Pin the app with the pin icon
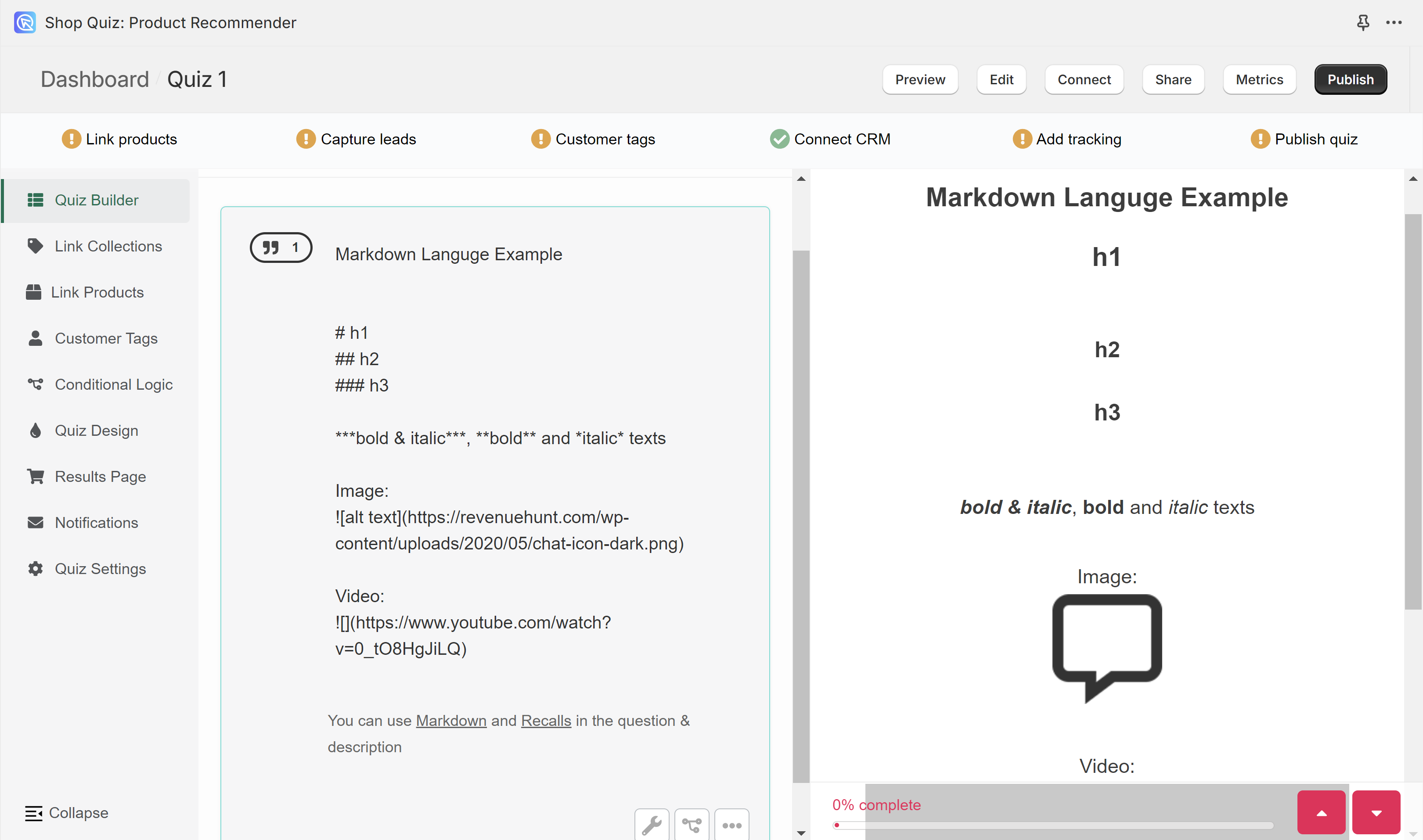Image resolution: width=1423 pixels, height=840 pixels. tap(1363, 23)
